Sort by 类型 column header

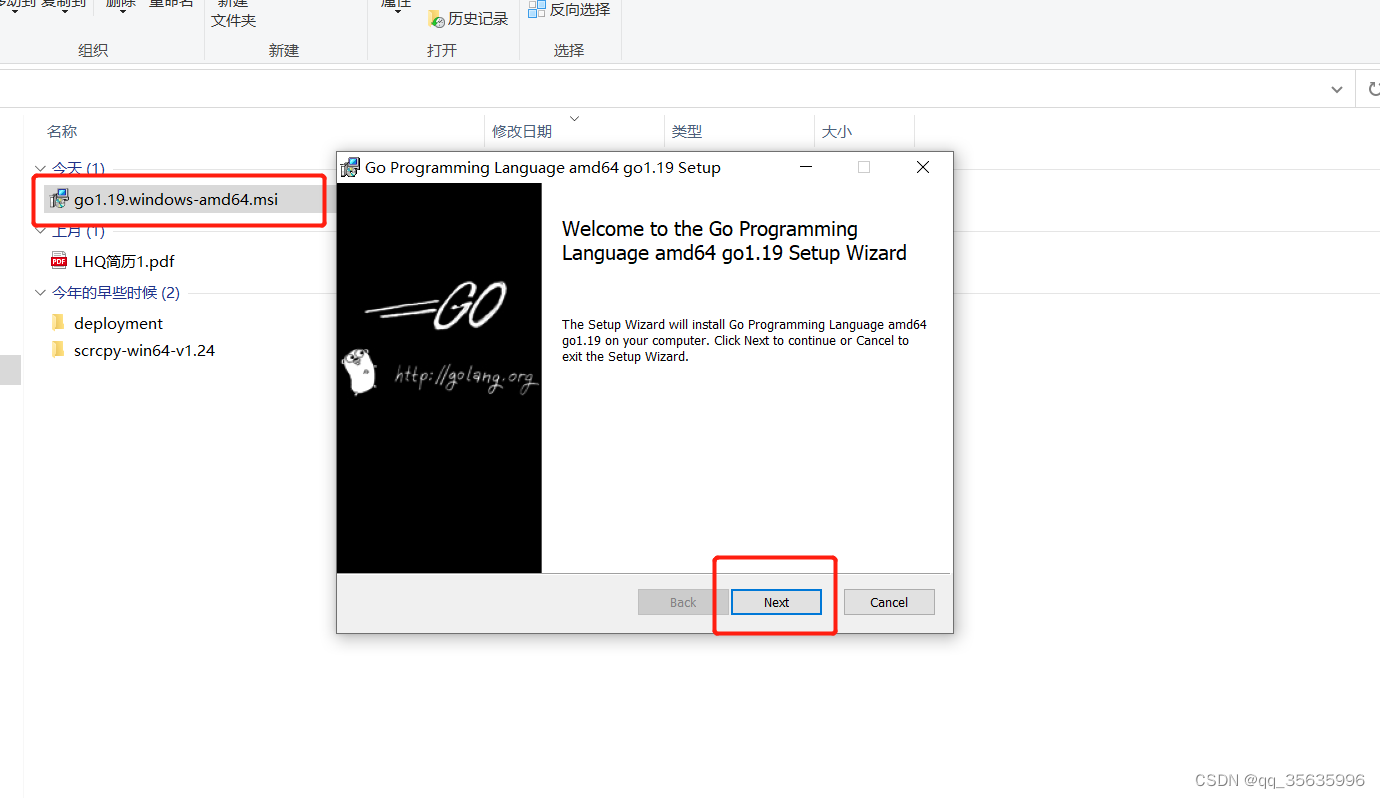pos(687,131)
